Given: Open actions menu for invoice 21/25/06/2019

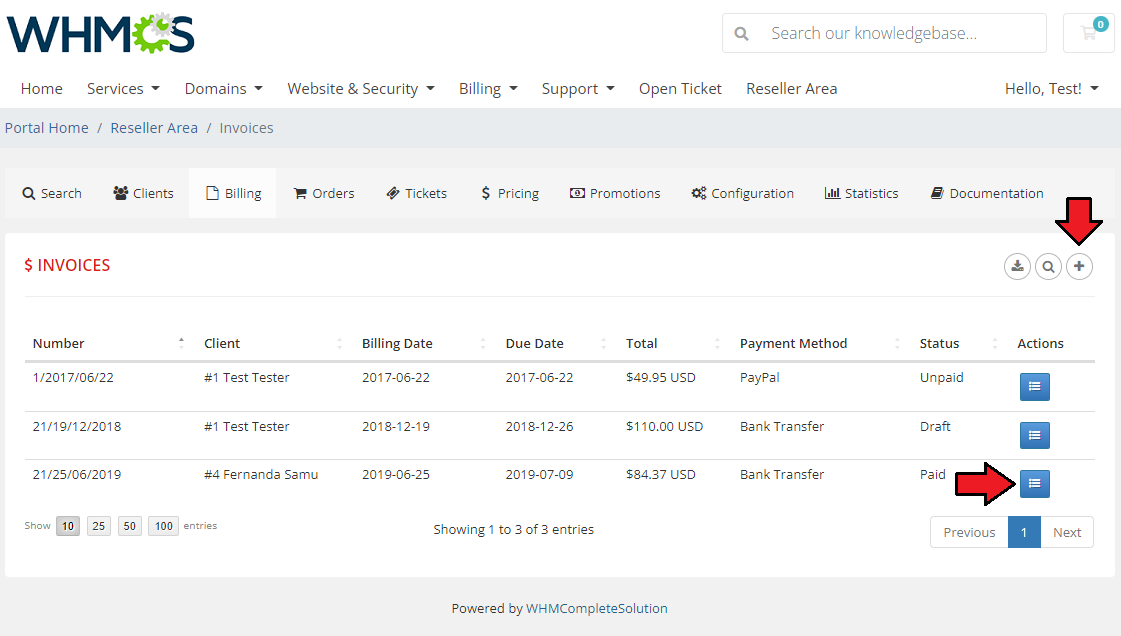Looking at the screenshot, I should (1034, 484).
